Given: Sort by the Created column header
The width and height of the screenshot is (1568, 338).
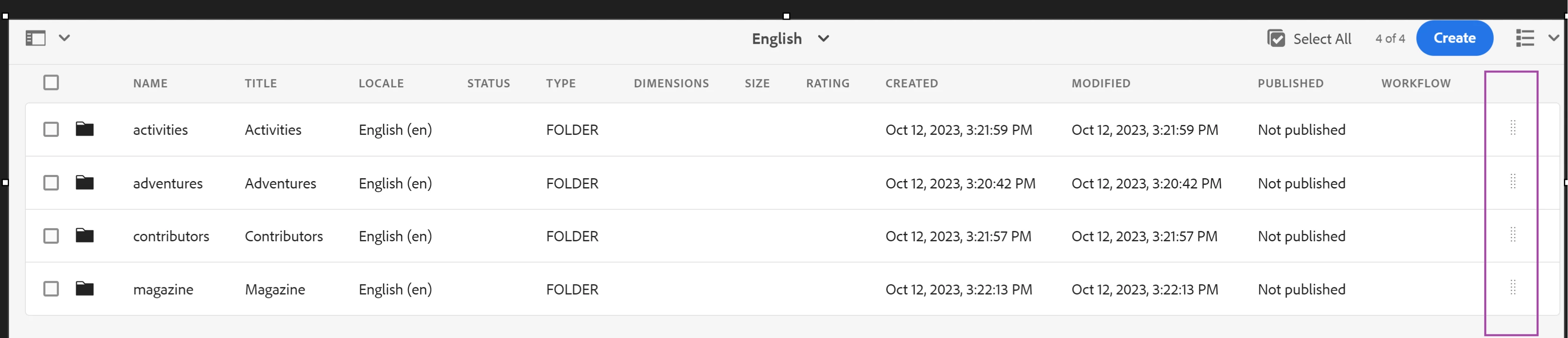Looking at the screenshot, I should click(911, 84).
